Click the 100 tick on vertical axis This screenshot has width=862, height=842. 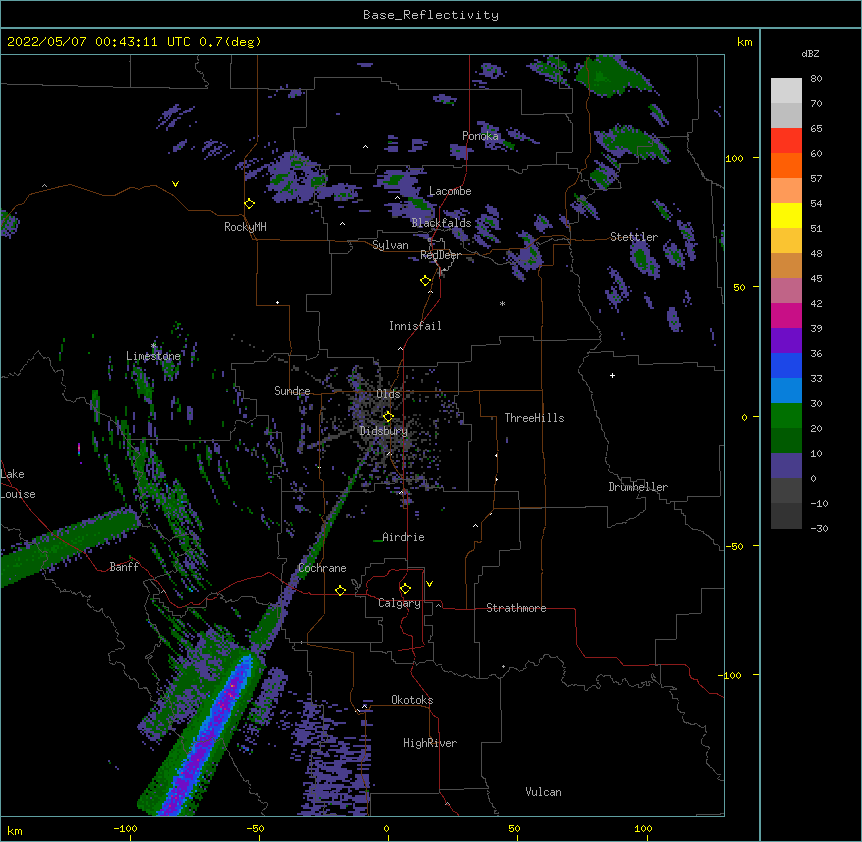point(734,158)
